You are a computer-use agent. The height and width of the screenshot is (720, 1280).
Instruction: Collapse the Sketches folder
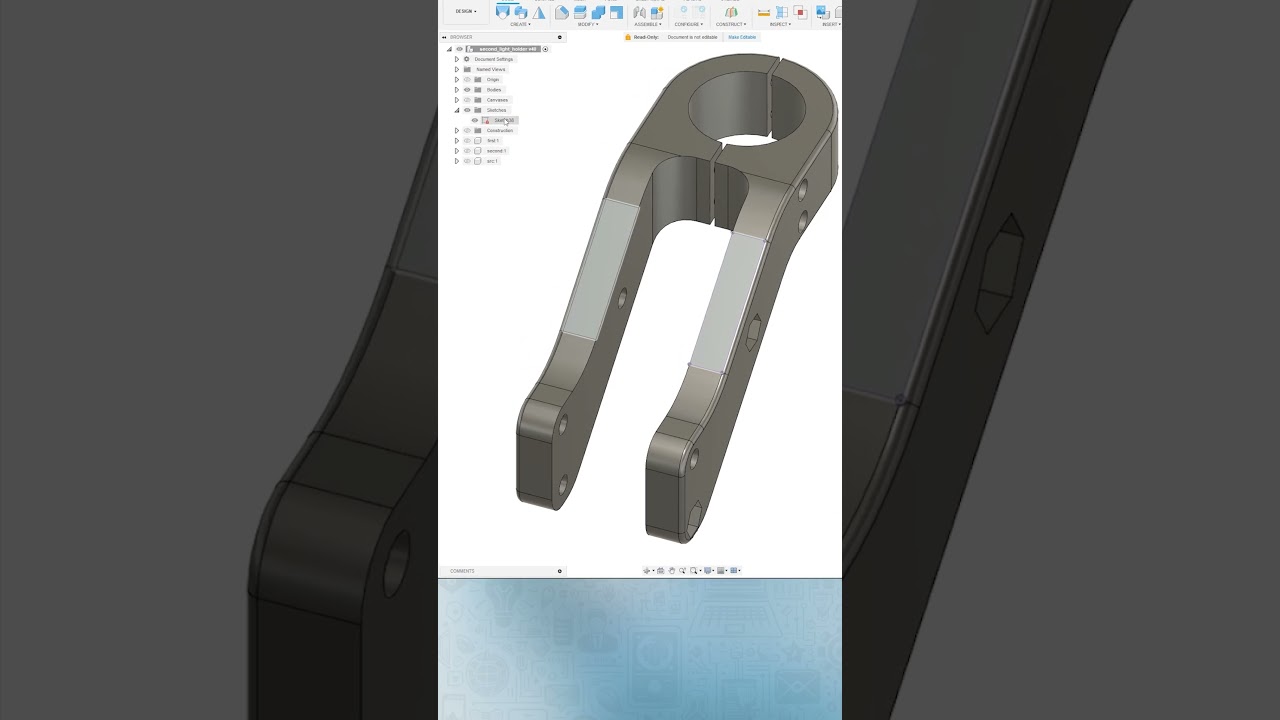pos(457,110)
